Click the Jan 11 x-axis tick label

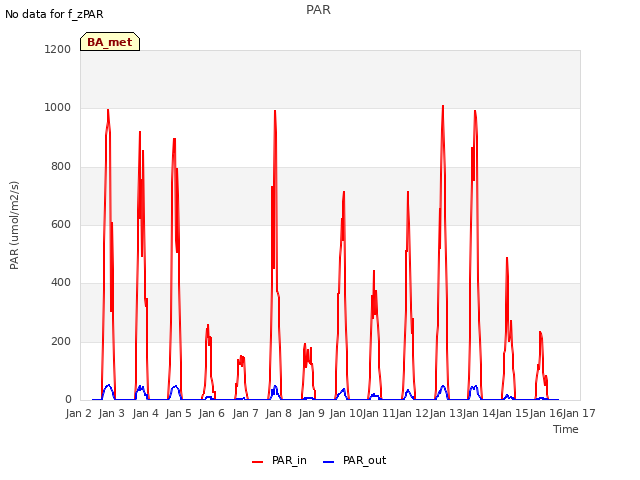coord(379,413)
